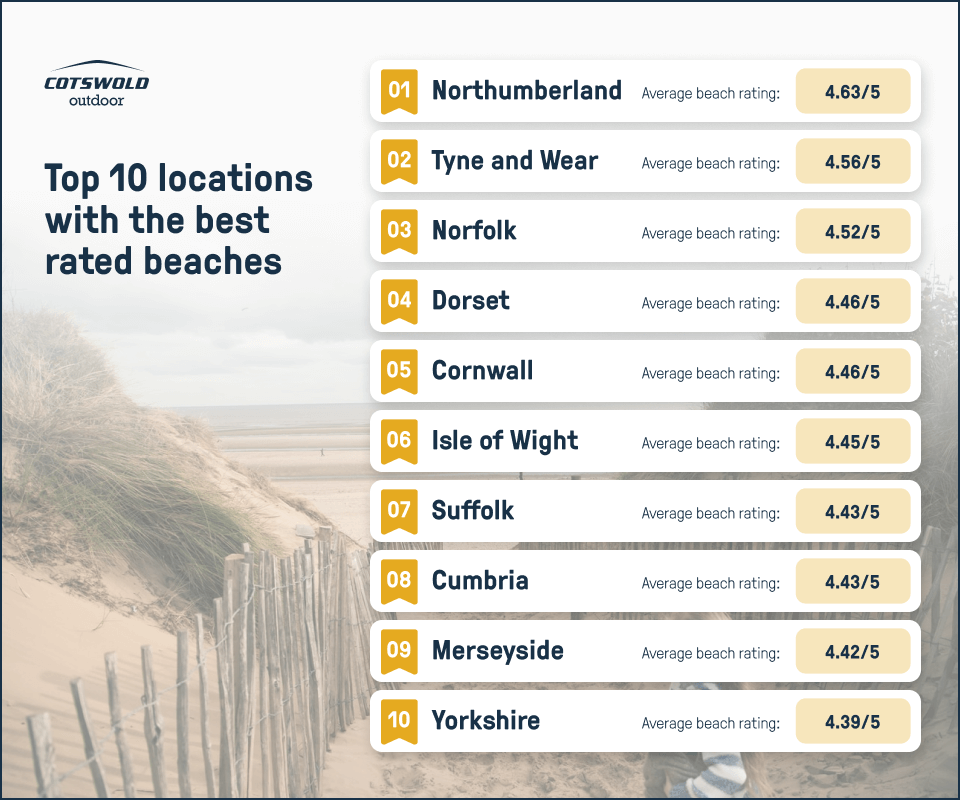Select the Merseyside location name

(497, 651)
